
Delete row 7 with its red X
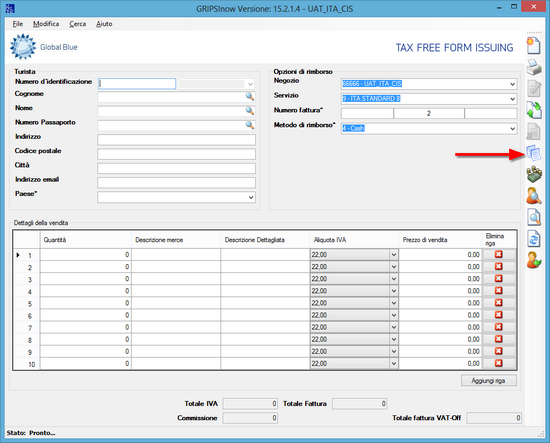tap(498, 327)
